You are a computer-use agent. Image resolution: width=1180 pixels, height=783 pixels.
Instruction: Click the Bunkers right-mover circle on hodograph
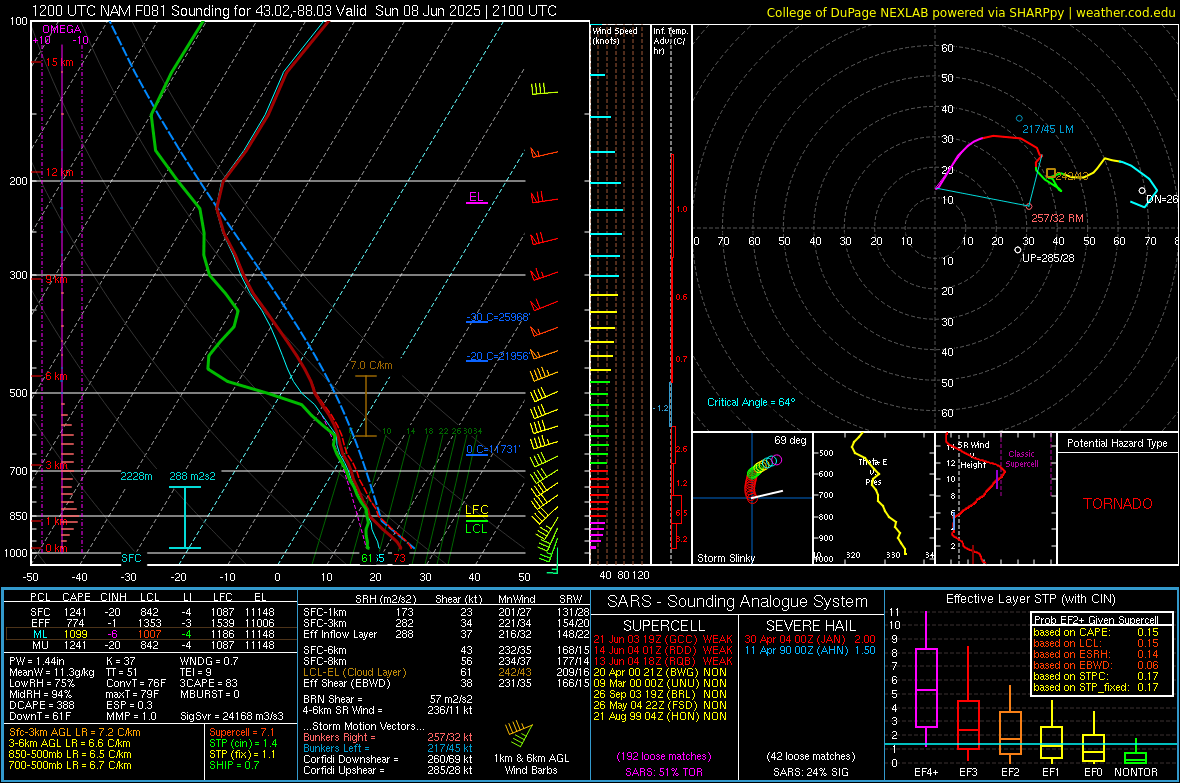tap(1029, 206)
